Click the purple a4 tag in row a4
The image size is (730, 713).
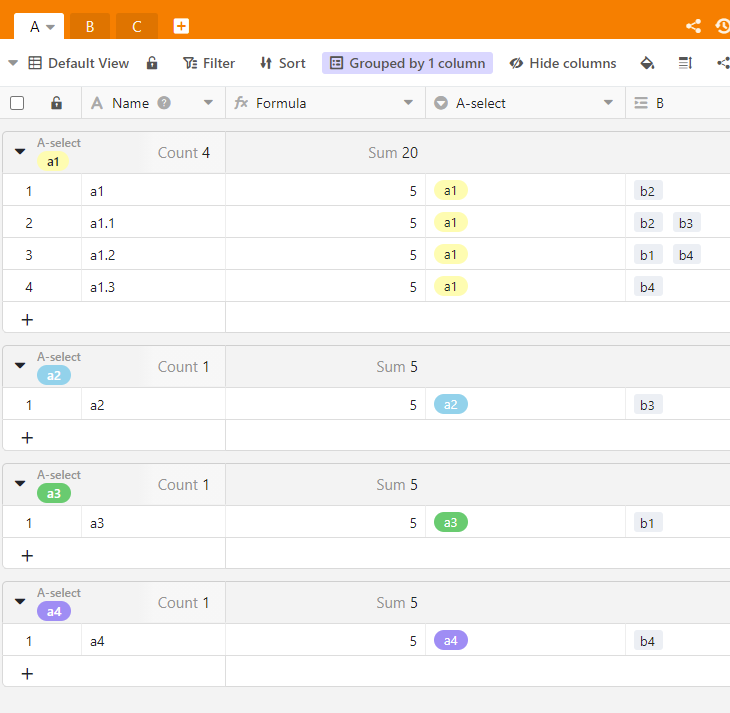click(x=450, y=640)
